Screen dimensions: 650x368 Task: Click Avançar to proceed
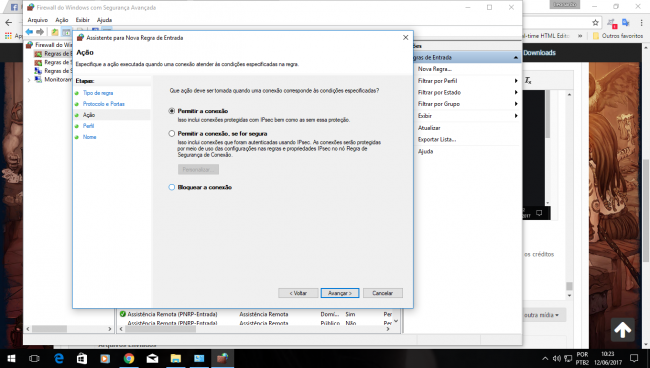(x=340, y=293)
